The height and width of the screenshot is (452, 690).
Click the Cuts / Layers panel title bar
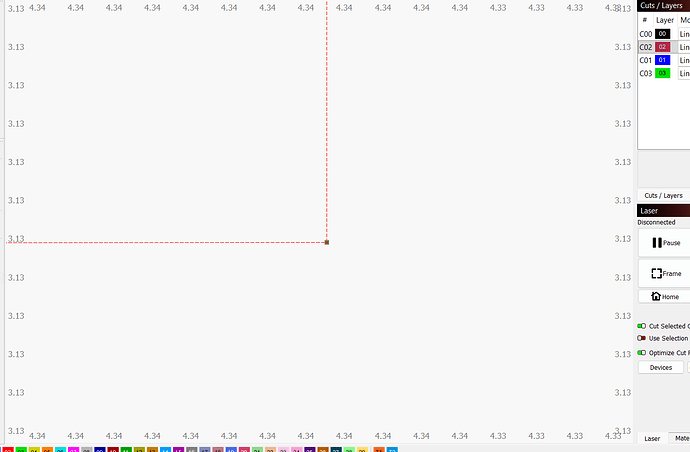[664, 5]
